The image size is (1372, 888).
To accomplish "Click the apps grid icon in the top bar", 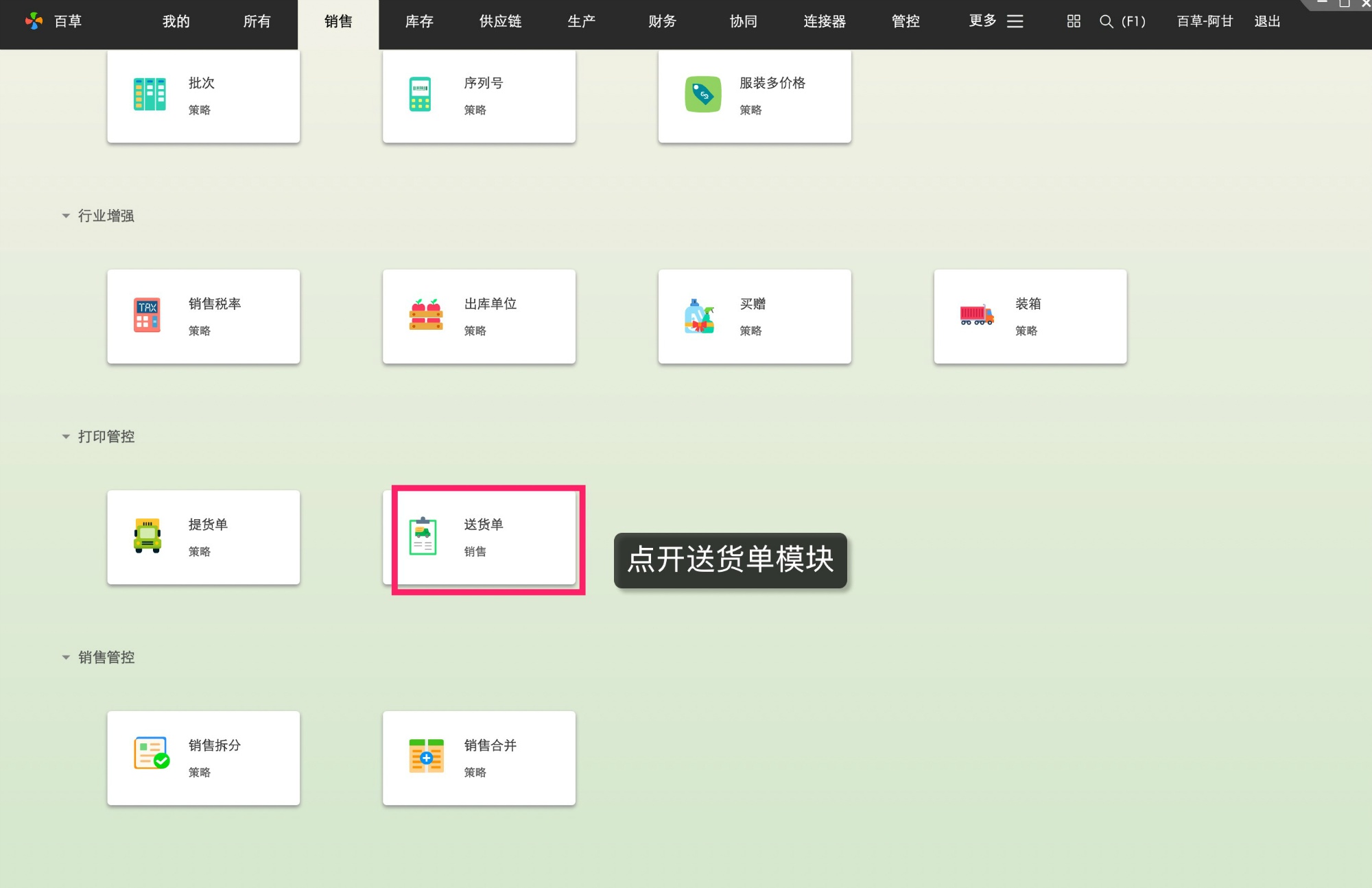I will coord(1072,21).
